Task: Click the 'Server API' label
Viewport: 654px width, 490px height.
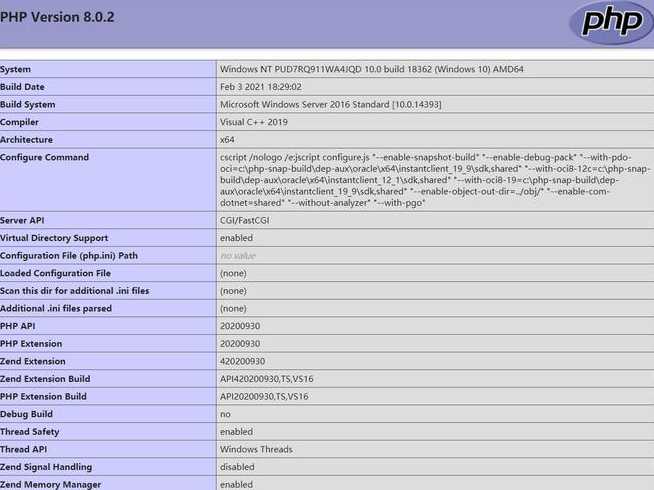Action: 22,220
